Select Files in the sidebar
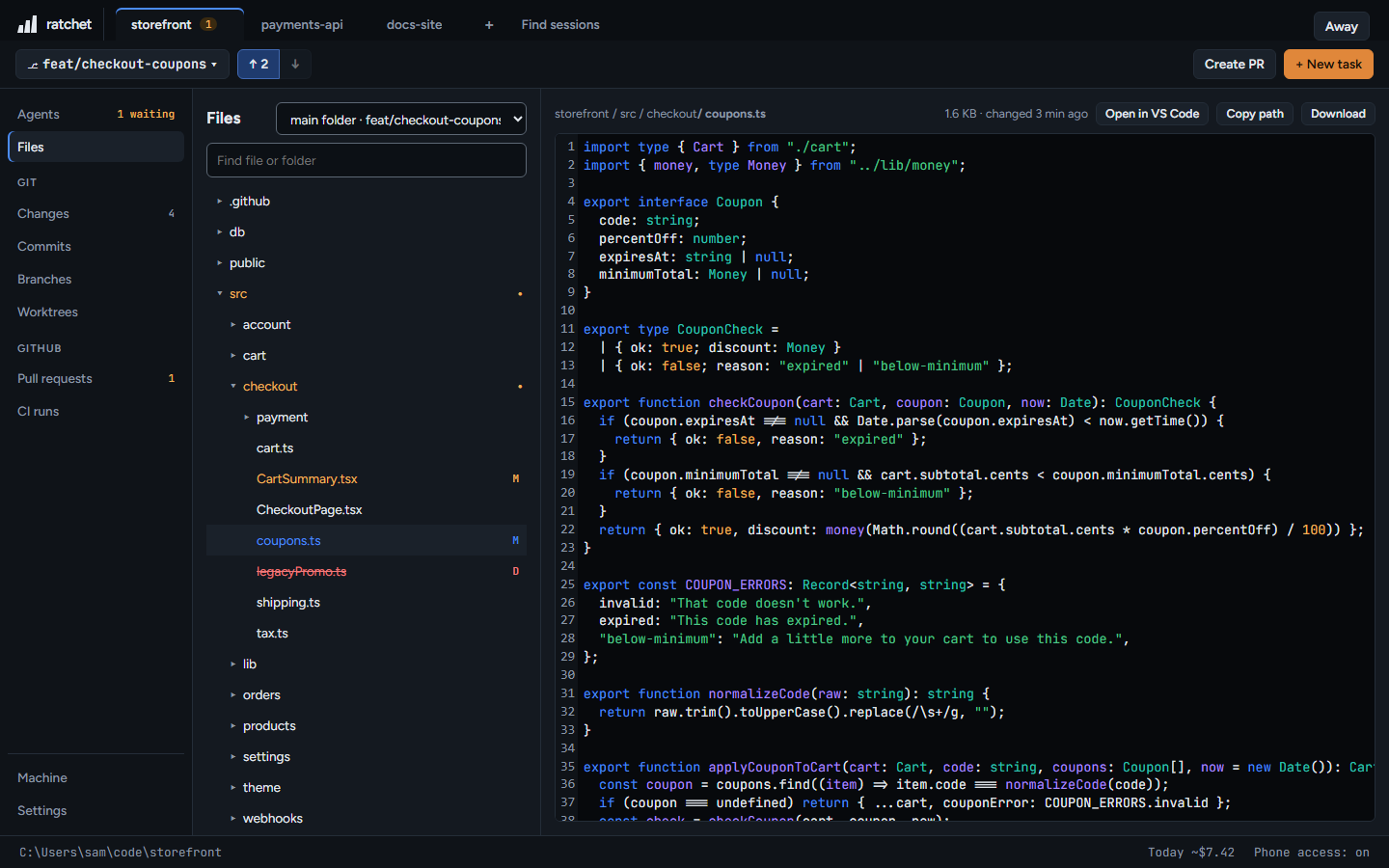The height and width of the screenshot is (868, 1389). [x=95, y=147]
